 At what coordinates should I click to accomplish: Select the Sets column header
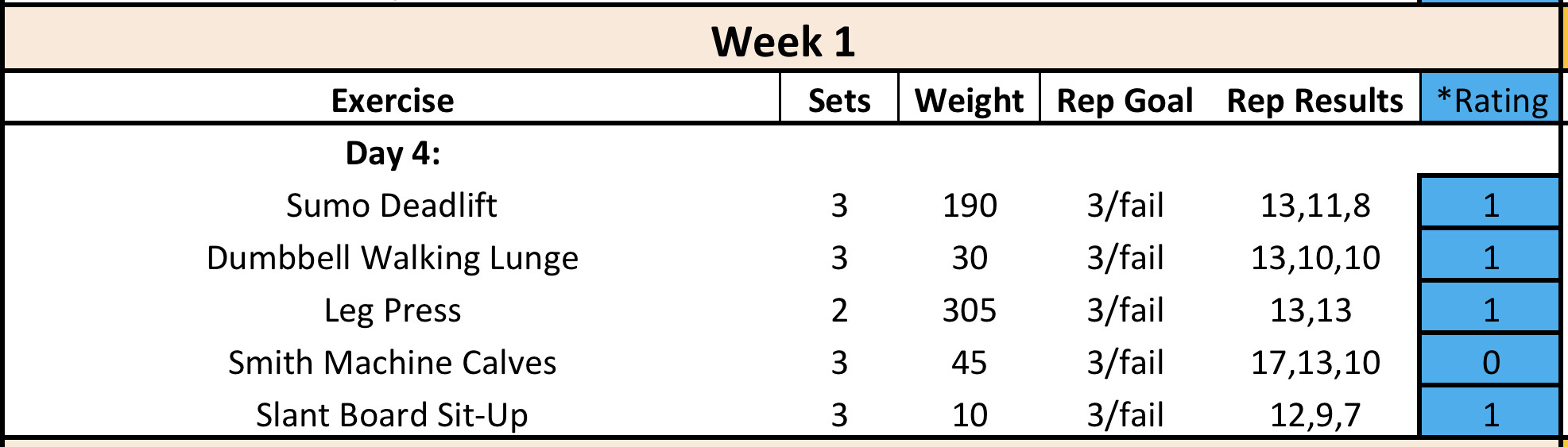tap(839, 101)
